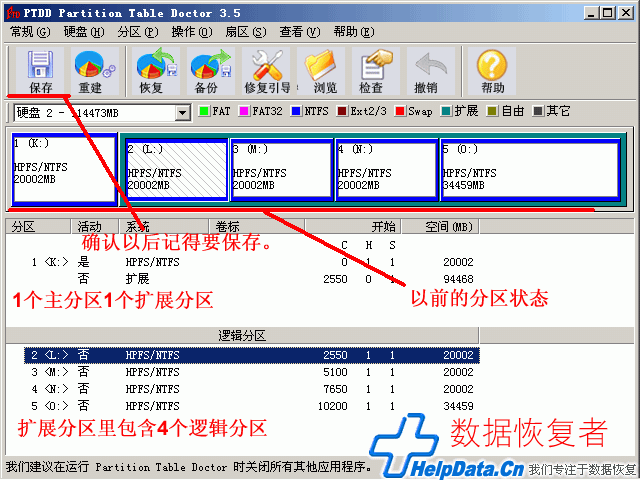Maximize the PTDD window

tap(607, 13)
